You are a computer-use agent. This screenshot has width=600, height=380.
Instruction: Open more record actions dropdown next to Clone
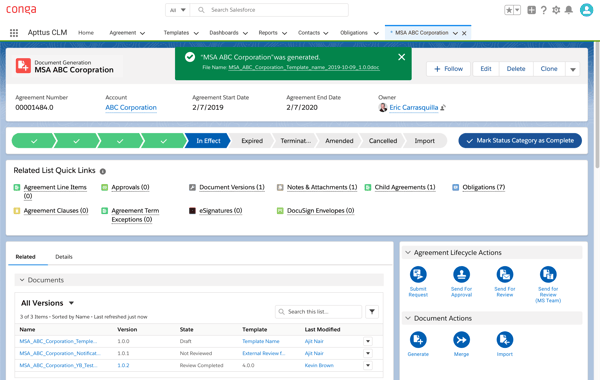[x=573, y=69]
